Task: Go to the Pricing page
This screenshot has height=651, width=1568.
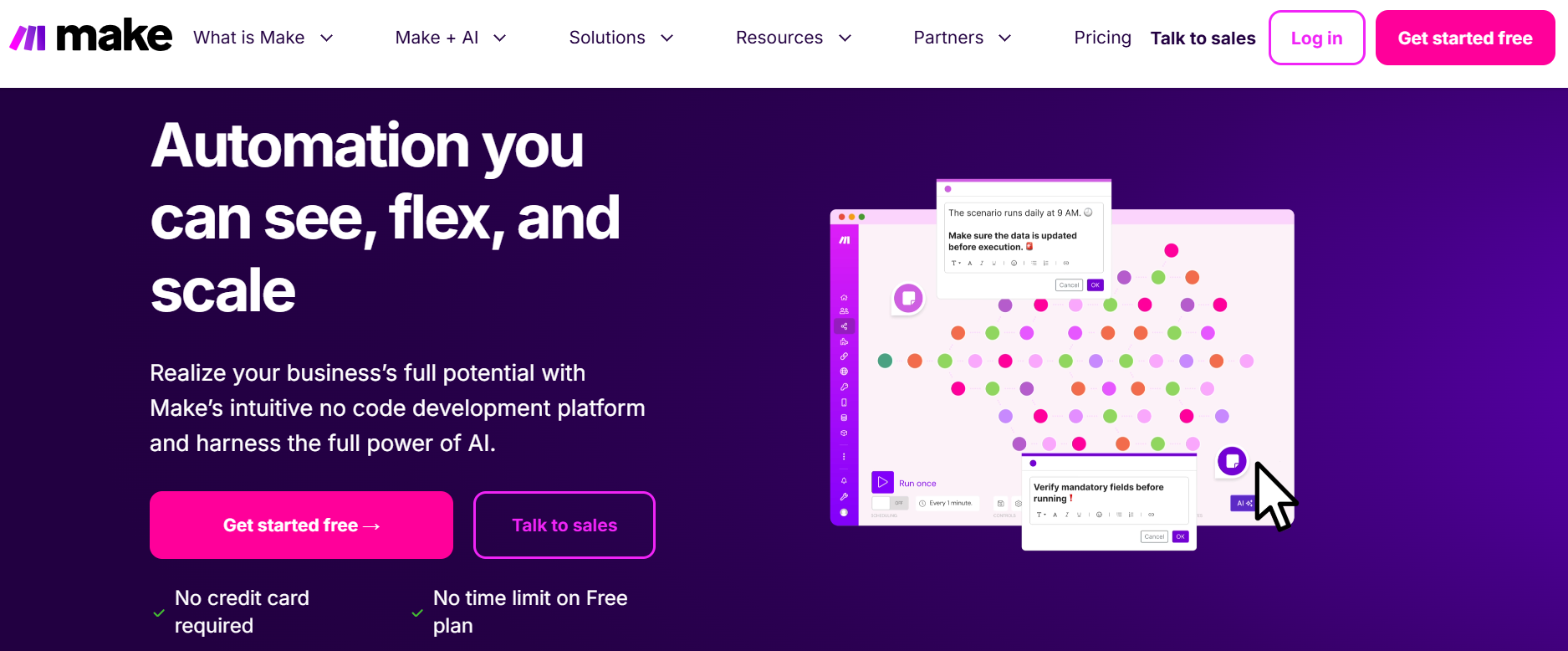Action: tap(1102, 38)
